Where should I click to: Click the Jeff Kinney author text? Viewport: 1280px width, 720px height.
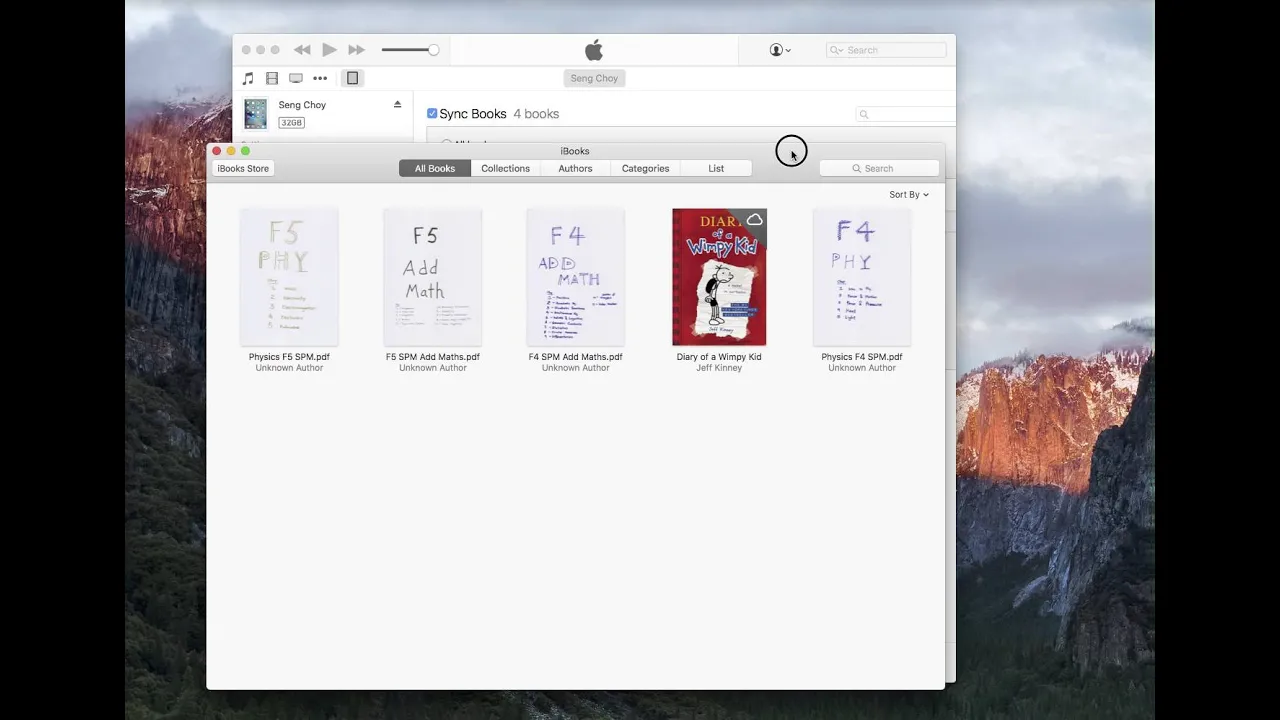(719, 368)
